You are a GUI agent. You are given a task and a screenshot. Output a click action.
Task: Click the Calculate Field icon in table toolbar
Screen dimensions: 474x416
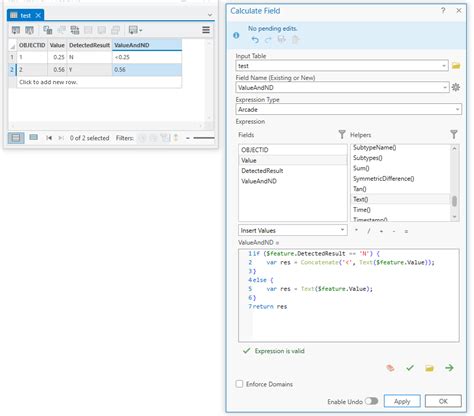[29, 30]
